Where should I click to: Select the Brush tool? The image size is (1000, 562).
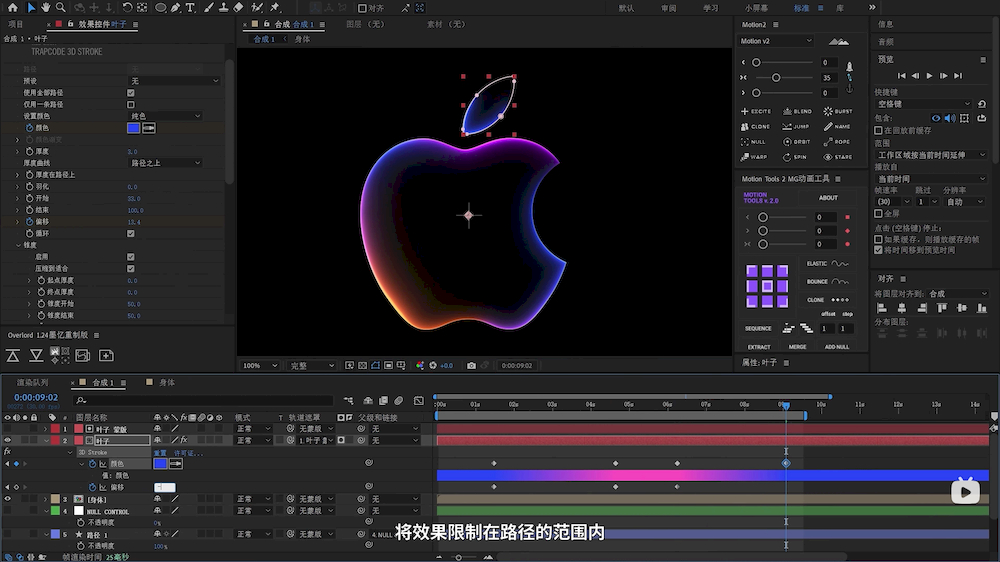209,8
